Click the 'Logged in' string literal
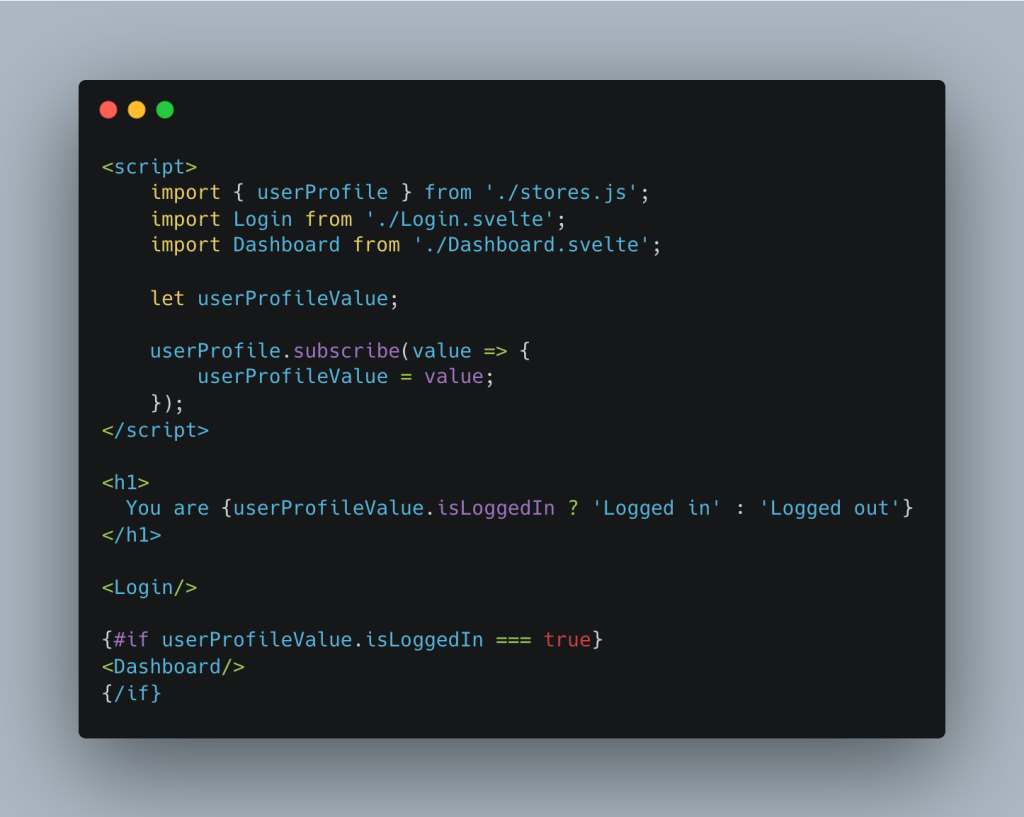 (656, 509)
